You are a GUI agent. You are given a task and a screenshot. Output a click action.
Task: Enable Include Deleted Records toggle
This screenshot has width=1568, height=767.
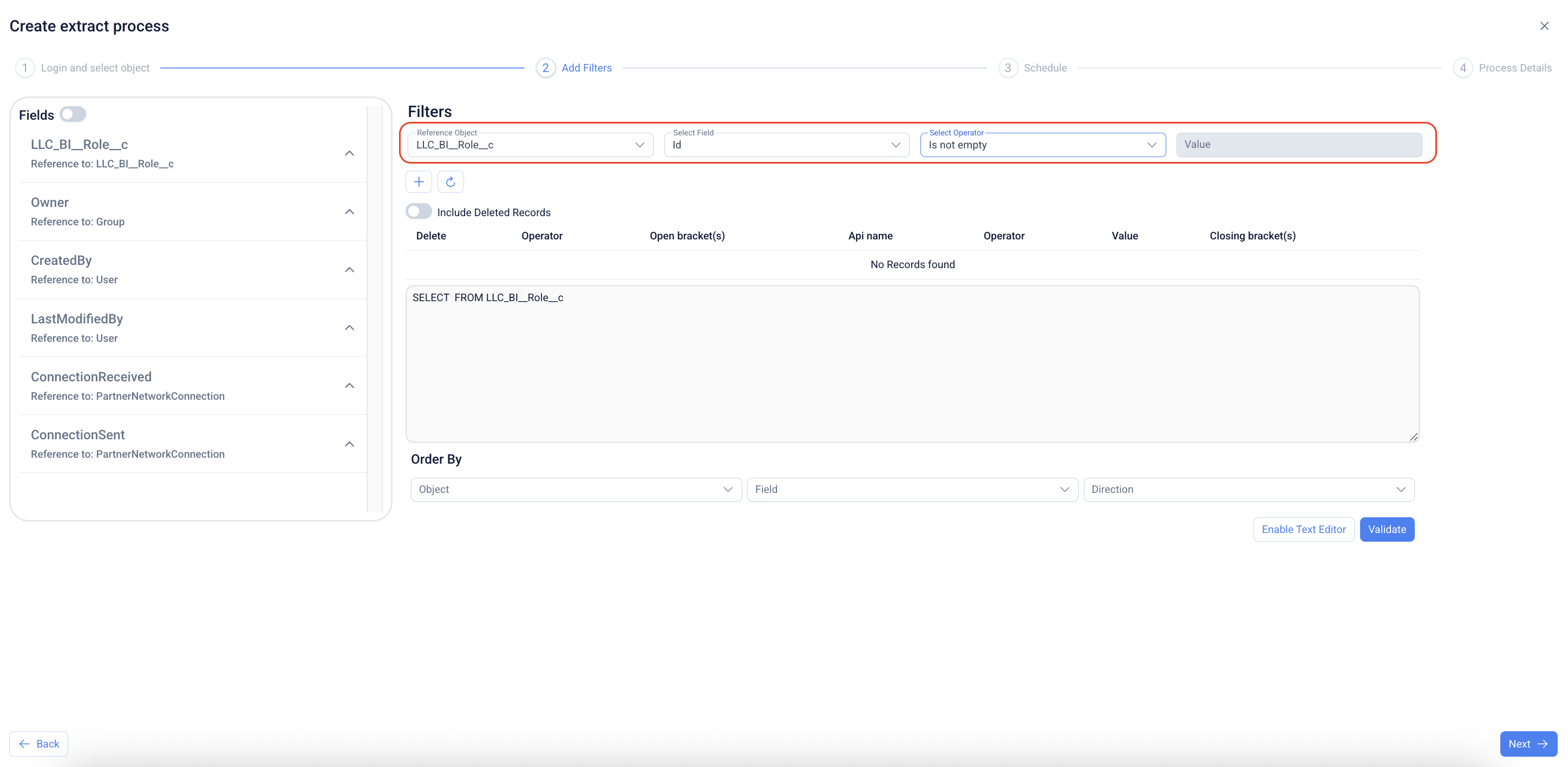tap(419, 211)
